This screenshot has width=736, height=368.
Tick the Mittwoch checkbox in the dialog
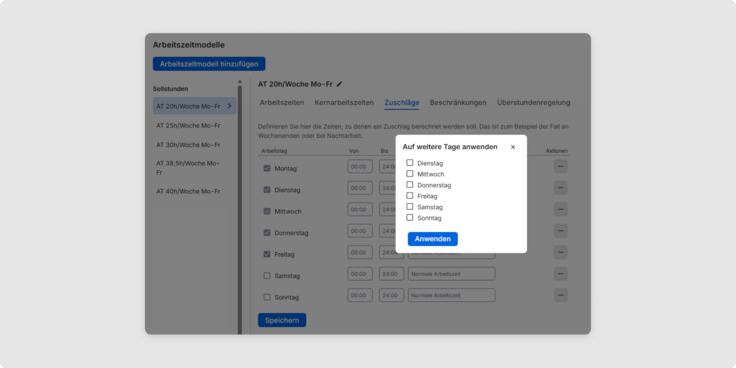[x=410, y=174]
